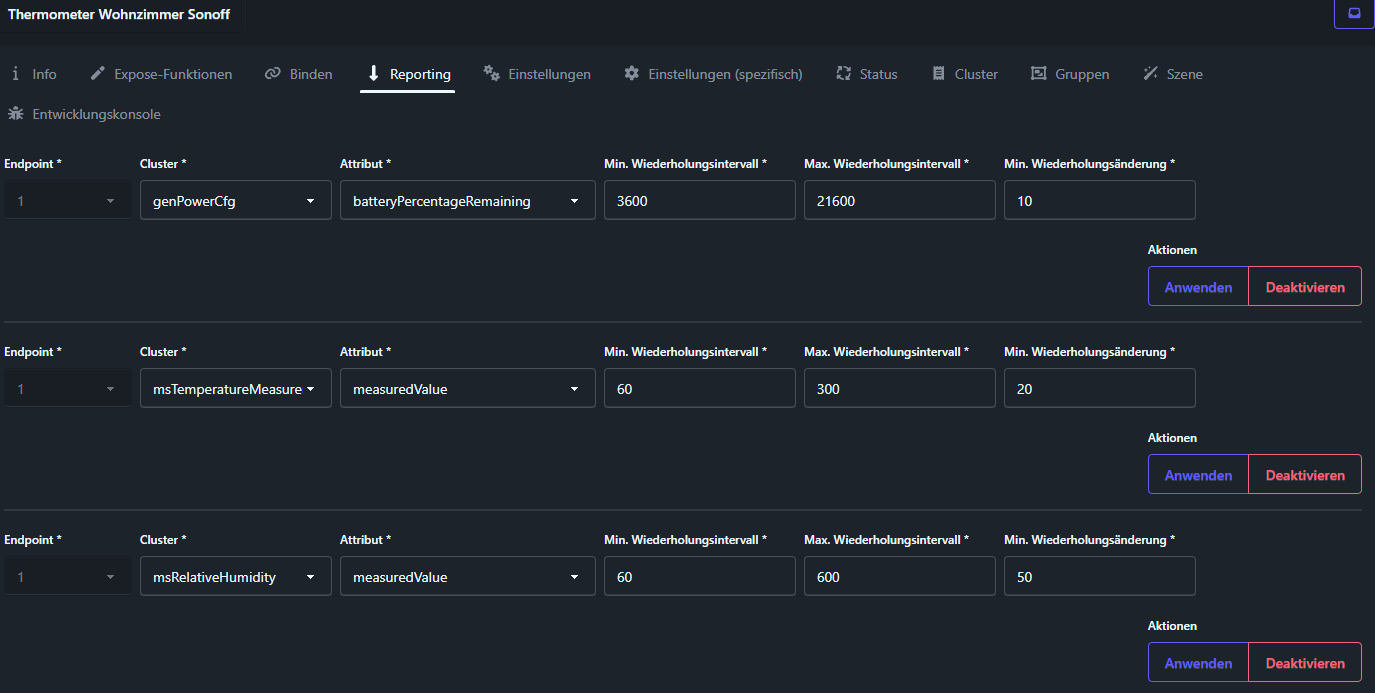Click the bug icon for Entwicklungskonsole
The height and width of the screenshot is (693, 1375).
click(x=15, y=114)
